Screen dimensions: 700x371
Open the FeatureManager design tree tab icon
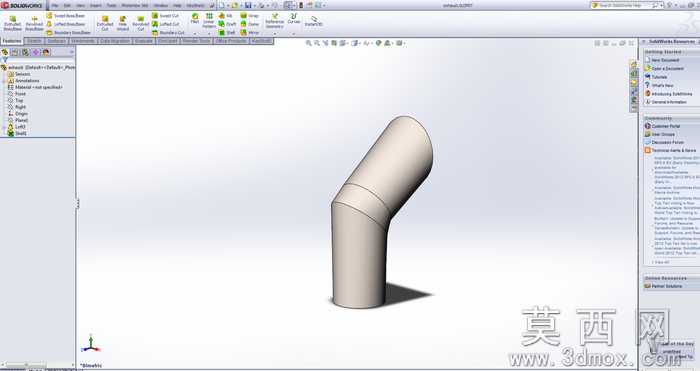point(5,52)
